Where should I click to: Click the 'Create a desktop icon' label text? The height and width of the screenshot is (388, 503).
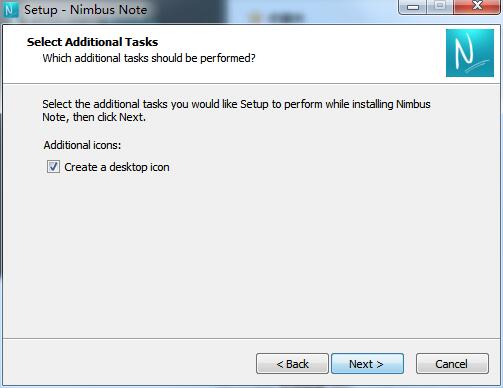pyautogui.click(x=117, y=167)
